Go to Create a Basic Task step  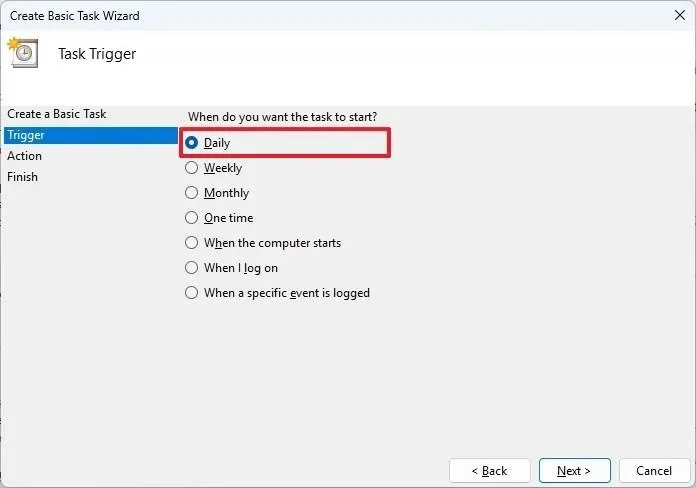coord(57,114)
